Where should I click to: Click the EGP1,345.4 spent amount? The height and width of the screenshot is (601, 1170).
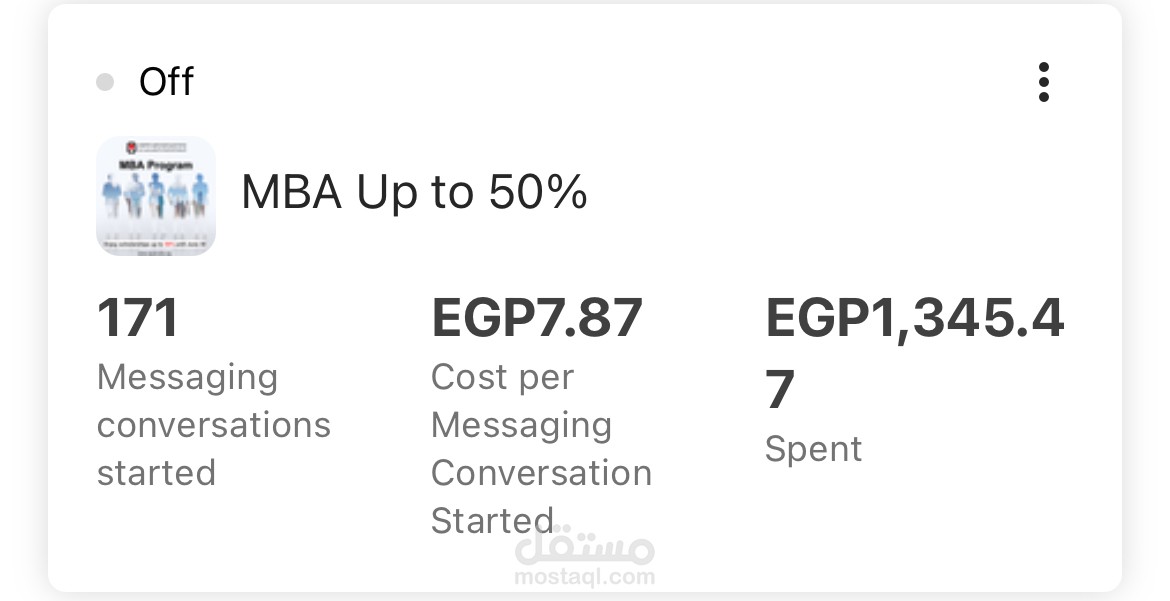914,319
